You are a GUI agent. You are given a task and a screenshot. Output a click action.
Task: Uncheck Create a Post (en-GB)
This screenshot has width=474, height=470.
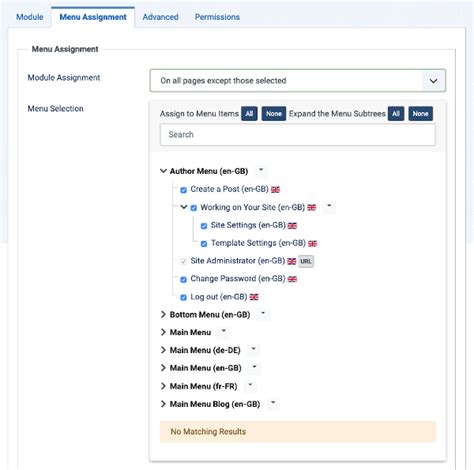click(183, 190)
